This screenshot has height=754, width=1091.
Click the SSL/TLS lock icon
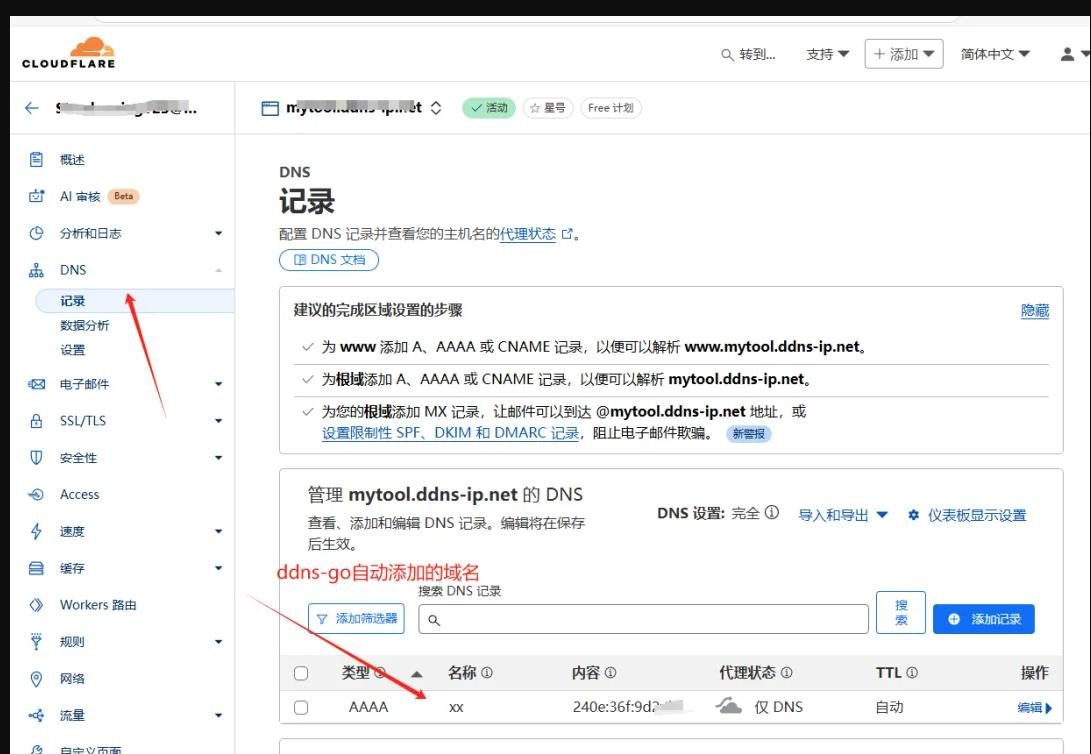36,421
